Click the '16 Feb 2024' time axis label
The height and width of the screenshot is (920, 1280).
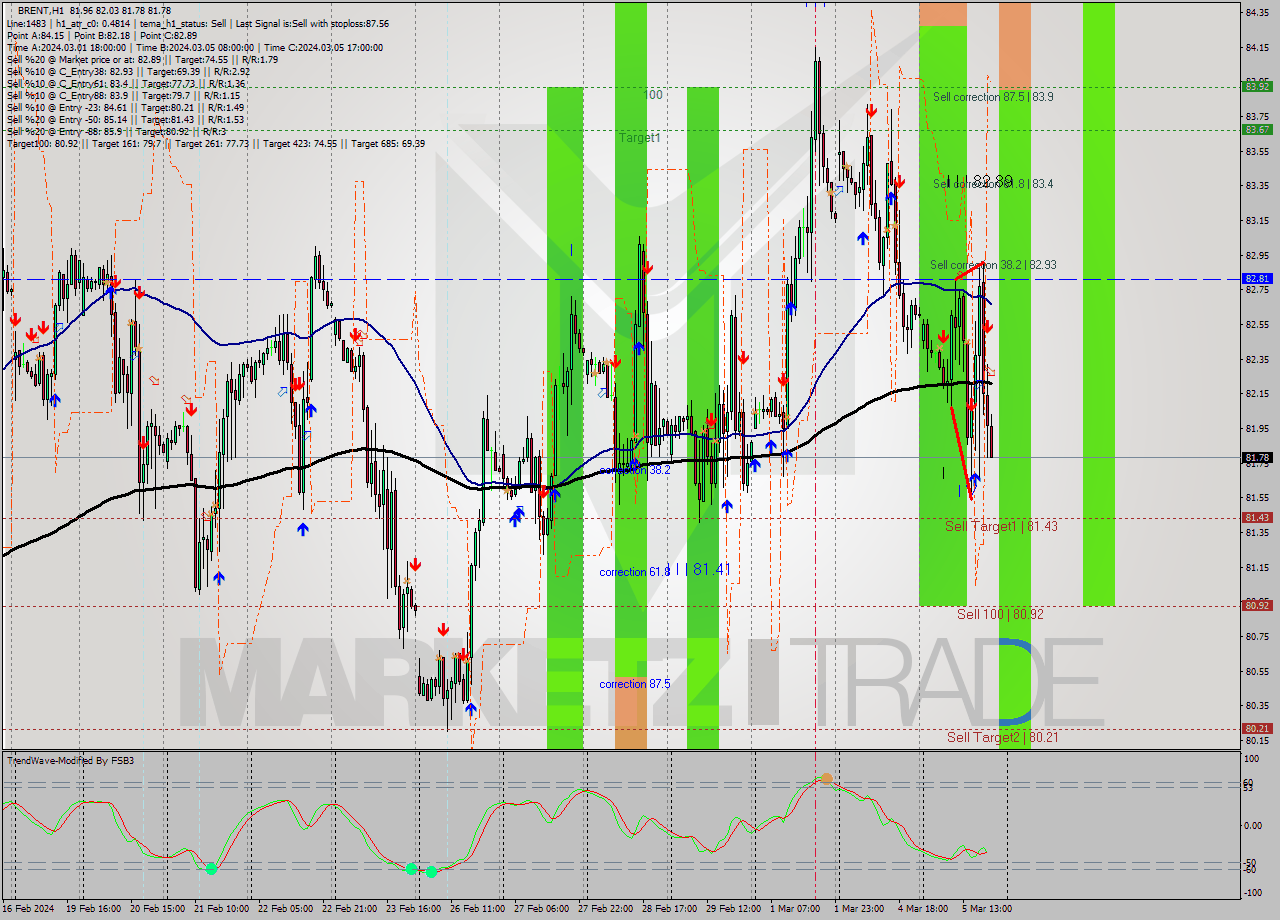(29, 909)
